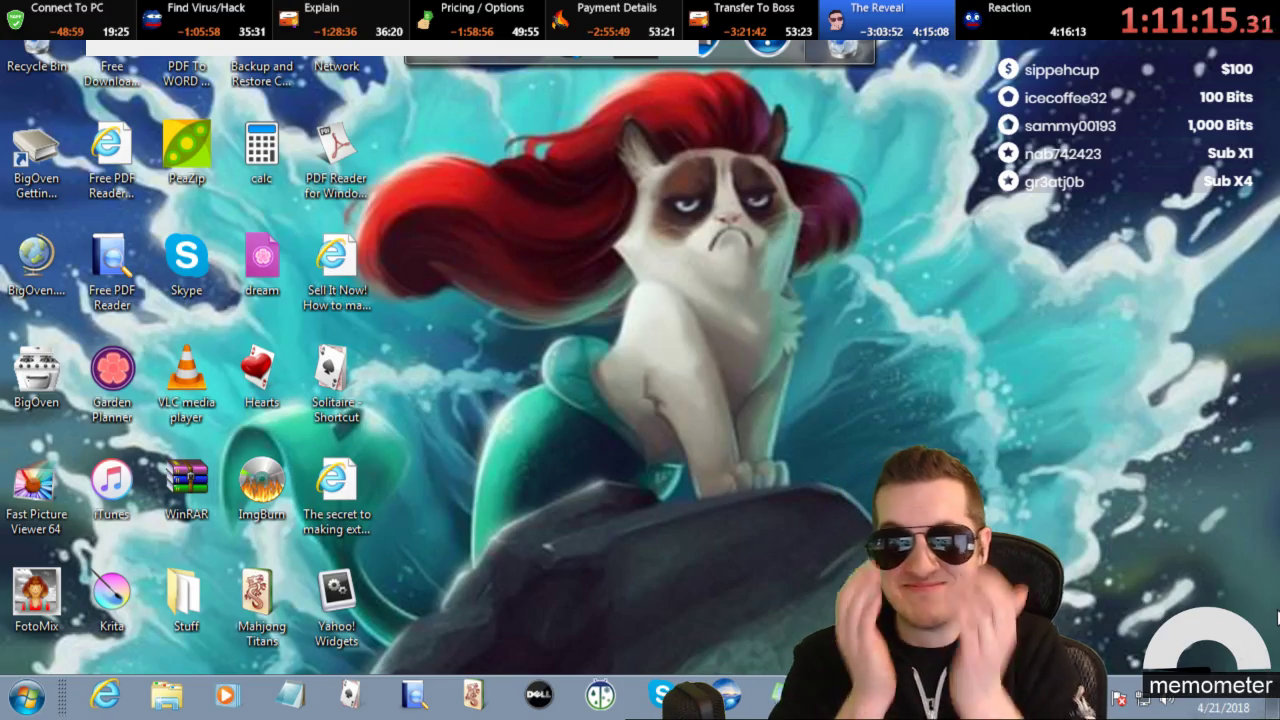The image size is (1280, 720).
Task: Open the taskbar date 4/21/2018
Action: point(1223,708)
